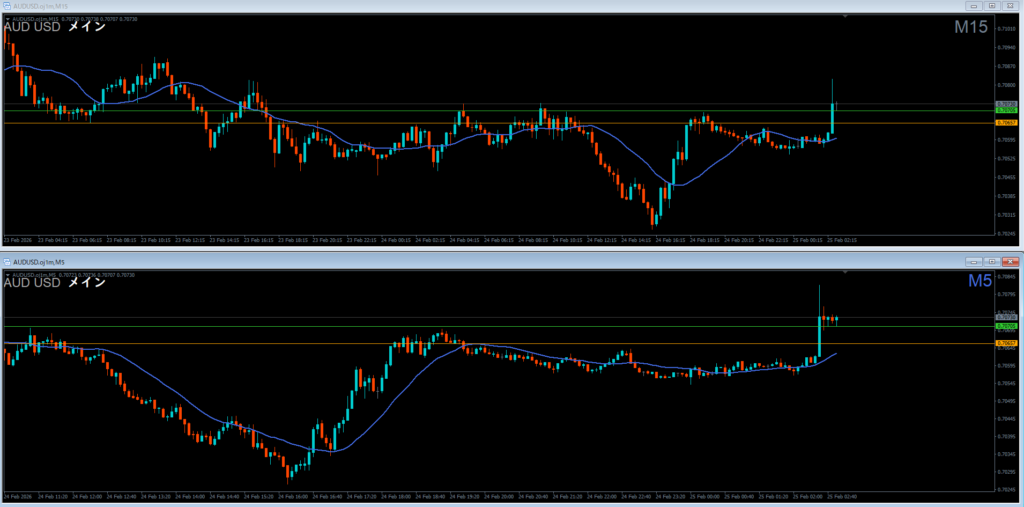The height and width of the screenshot is (507, 1024).
Task: Minimize the M15 chart window
Action: pyautogui.click(x=974, y=5)
